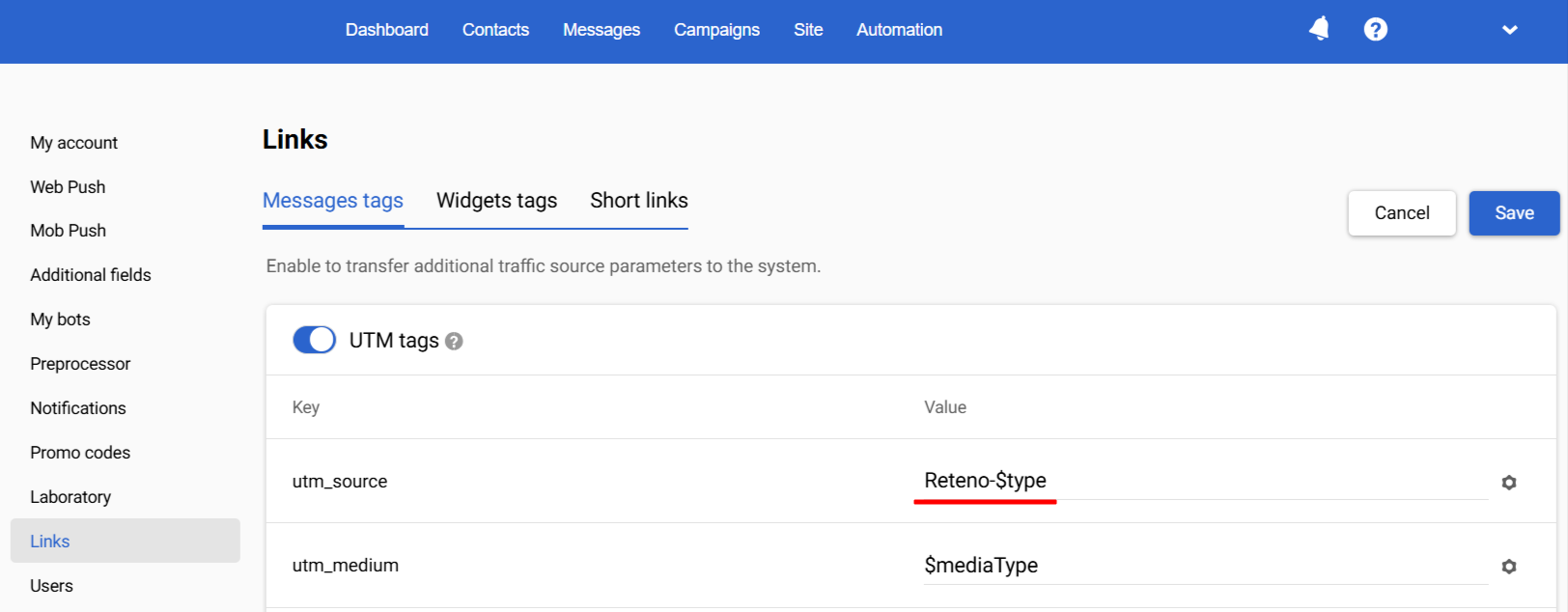This screenshot has height=612, width=1568.
Task: Select the Messages tags tab
Action: click(x=333, y=201)
